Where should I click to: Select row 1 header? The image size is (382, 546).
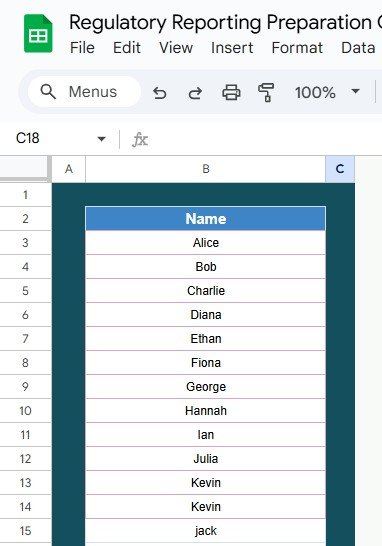click(x=25, y=195)
